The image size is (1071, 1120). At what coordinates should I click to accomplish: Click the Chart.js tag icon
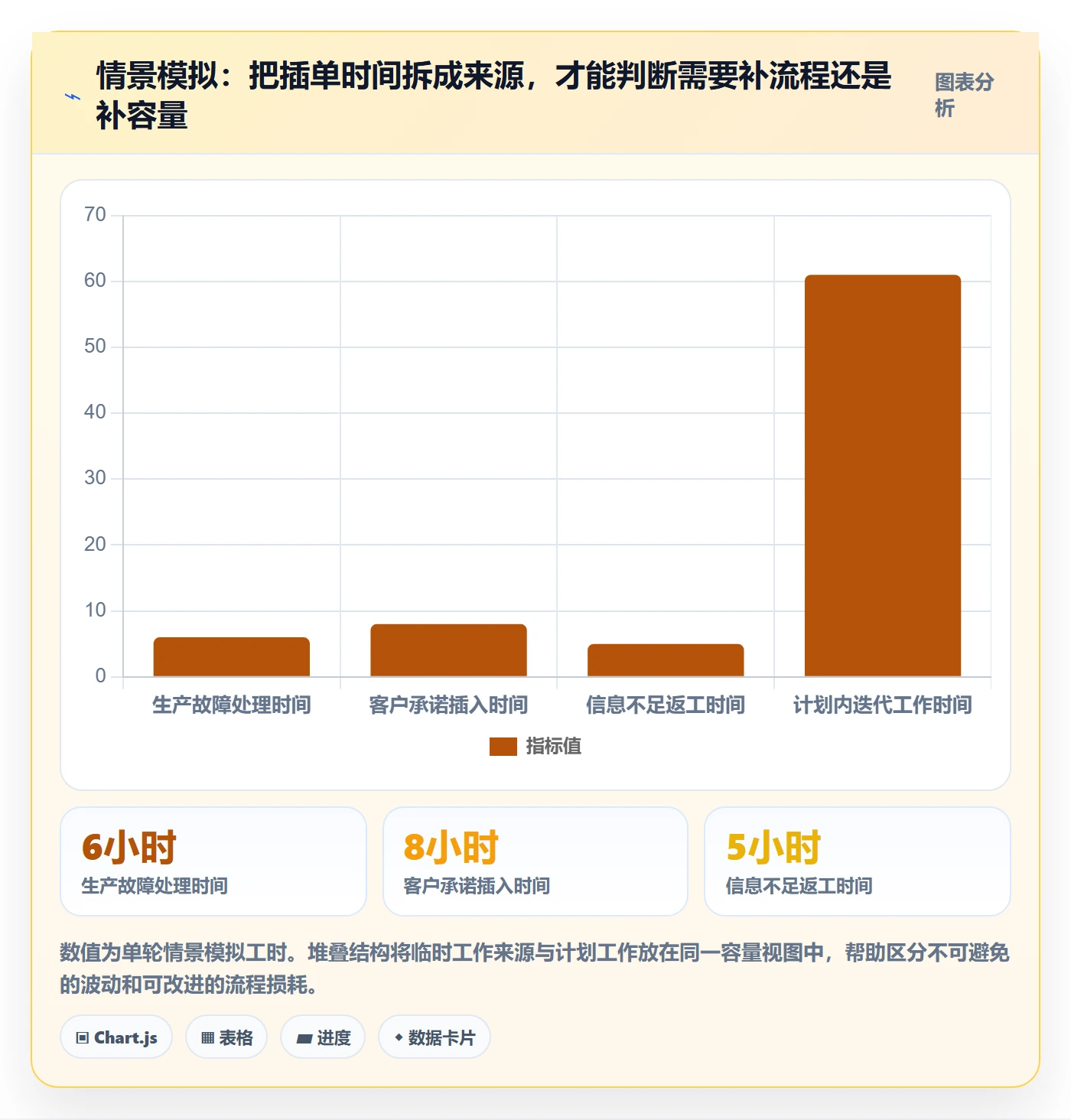pyautogui.click(x=83, y=1038)
